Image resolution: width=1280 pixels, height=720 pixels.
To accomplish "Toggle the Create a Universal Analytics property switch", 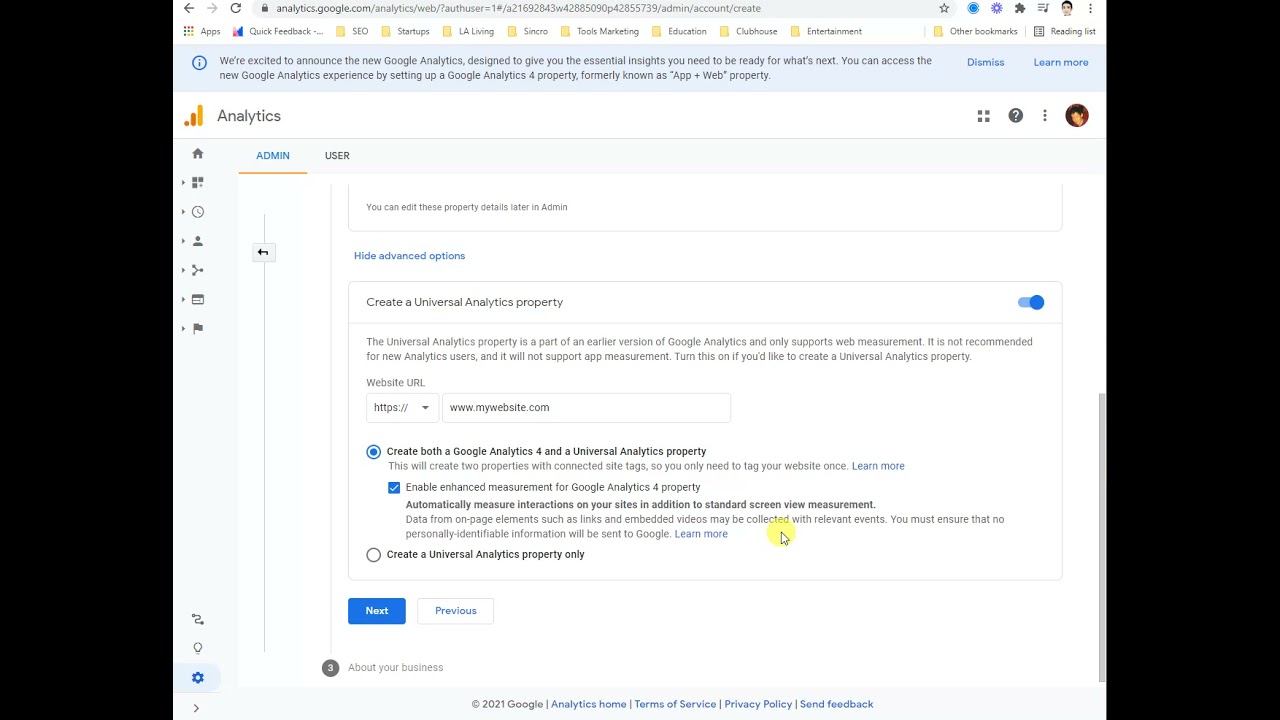I will (1031, 302).
